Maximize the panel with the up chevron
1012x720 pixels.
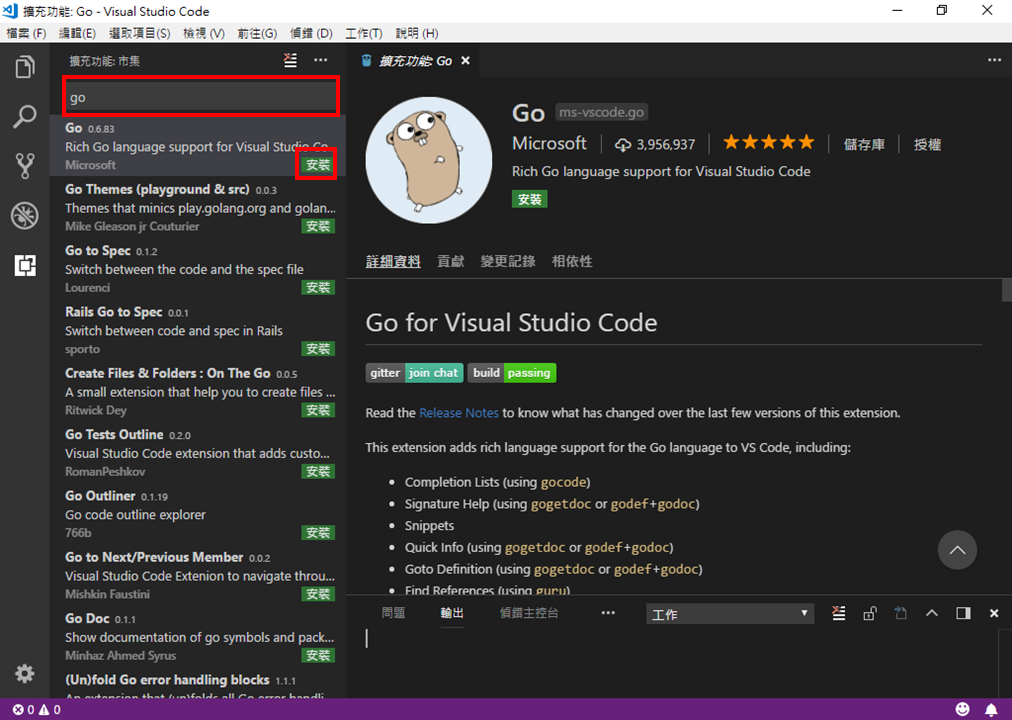931,613
